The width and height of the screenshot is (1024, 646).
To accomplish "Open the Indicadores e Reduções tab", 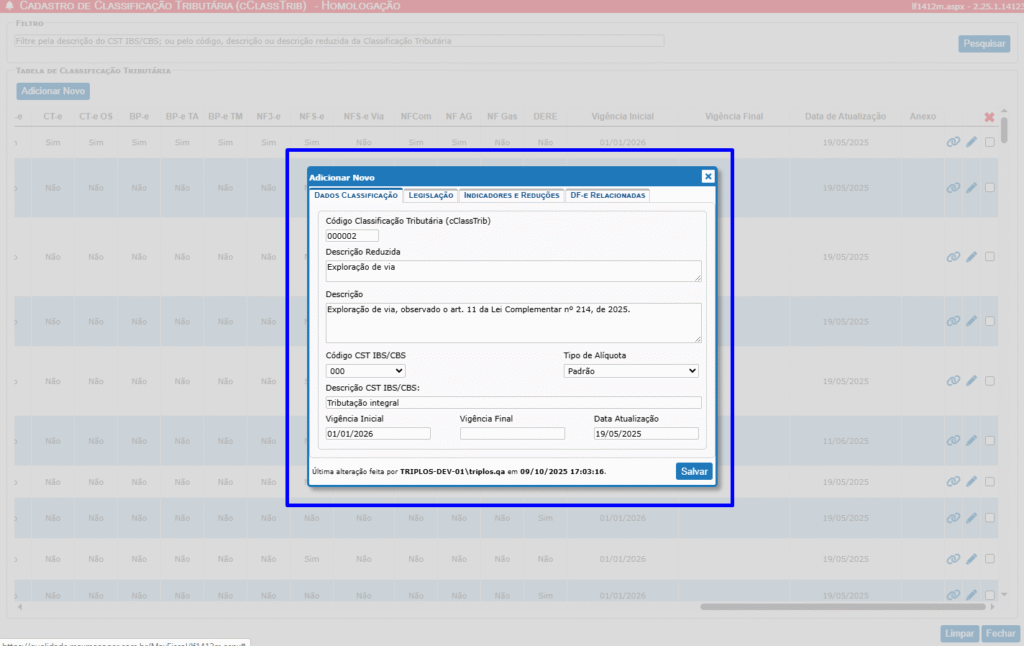I will (510, 195).
